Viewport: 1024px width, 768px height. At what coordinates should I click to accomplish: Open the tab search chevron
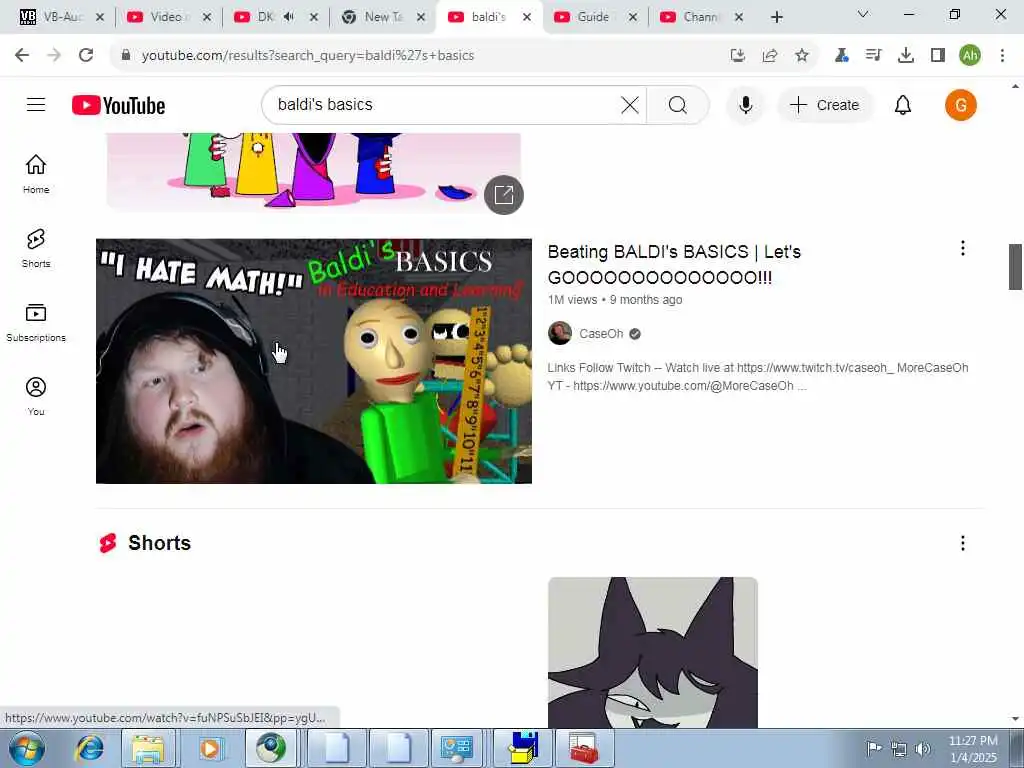(863, 14)
